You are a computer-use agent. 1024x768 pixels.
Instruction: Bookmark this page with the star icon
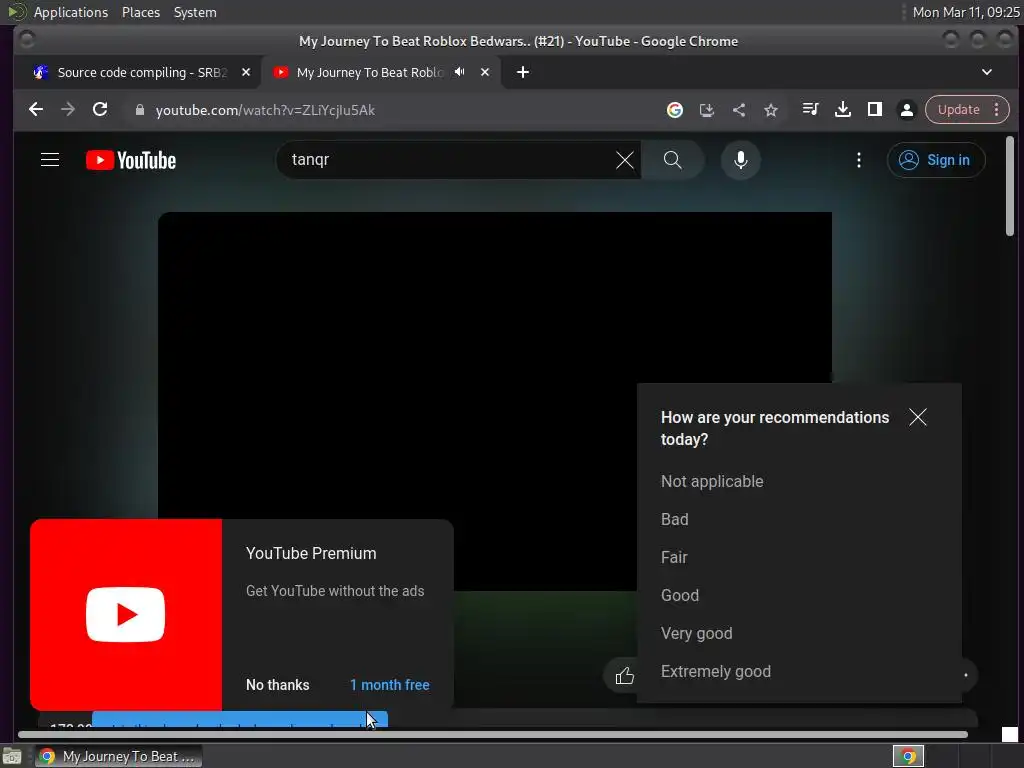pos(771,110)
